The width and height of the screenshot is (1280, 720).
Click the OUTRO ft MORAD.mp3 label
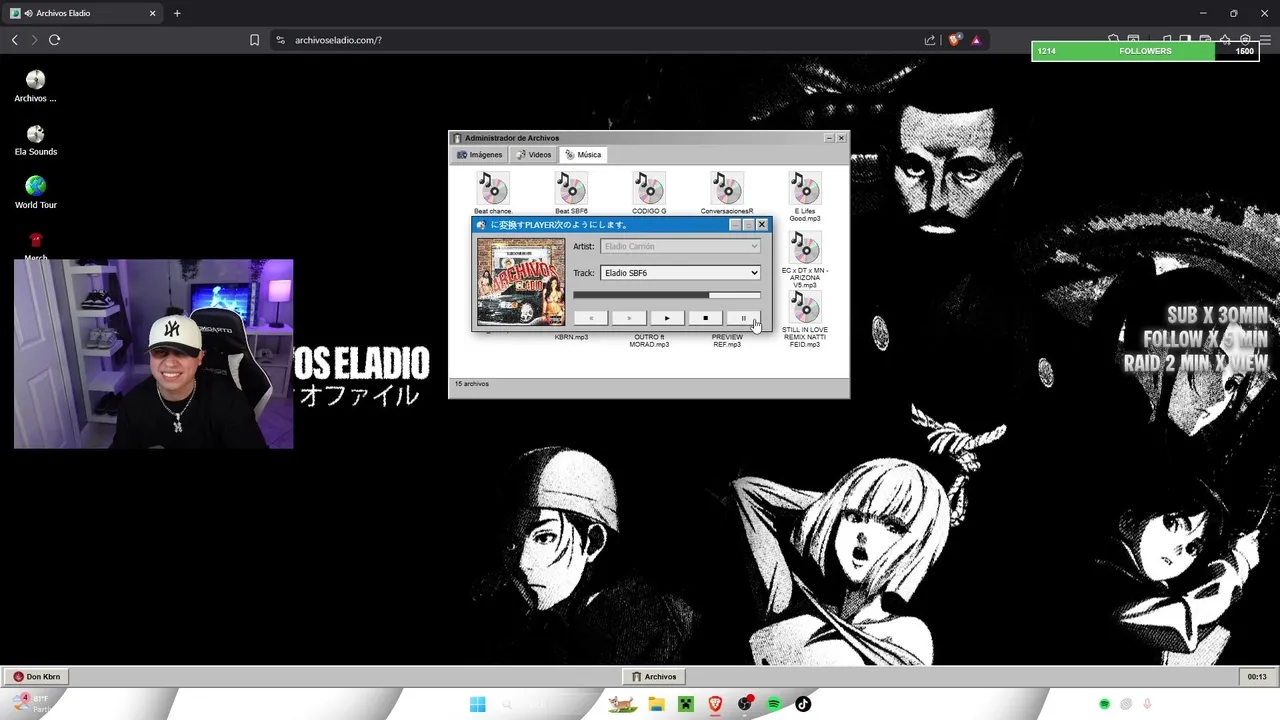649,341
